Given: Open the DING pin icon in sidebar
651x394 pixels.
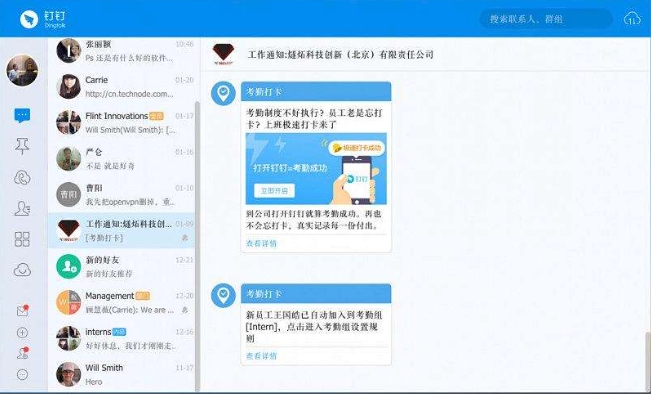Looking at the screenshot, I should pos(22,146).
